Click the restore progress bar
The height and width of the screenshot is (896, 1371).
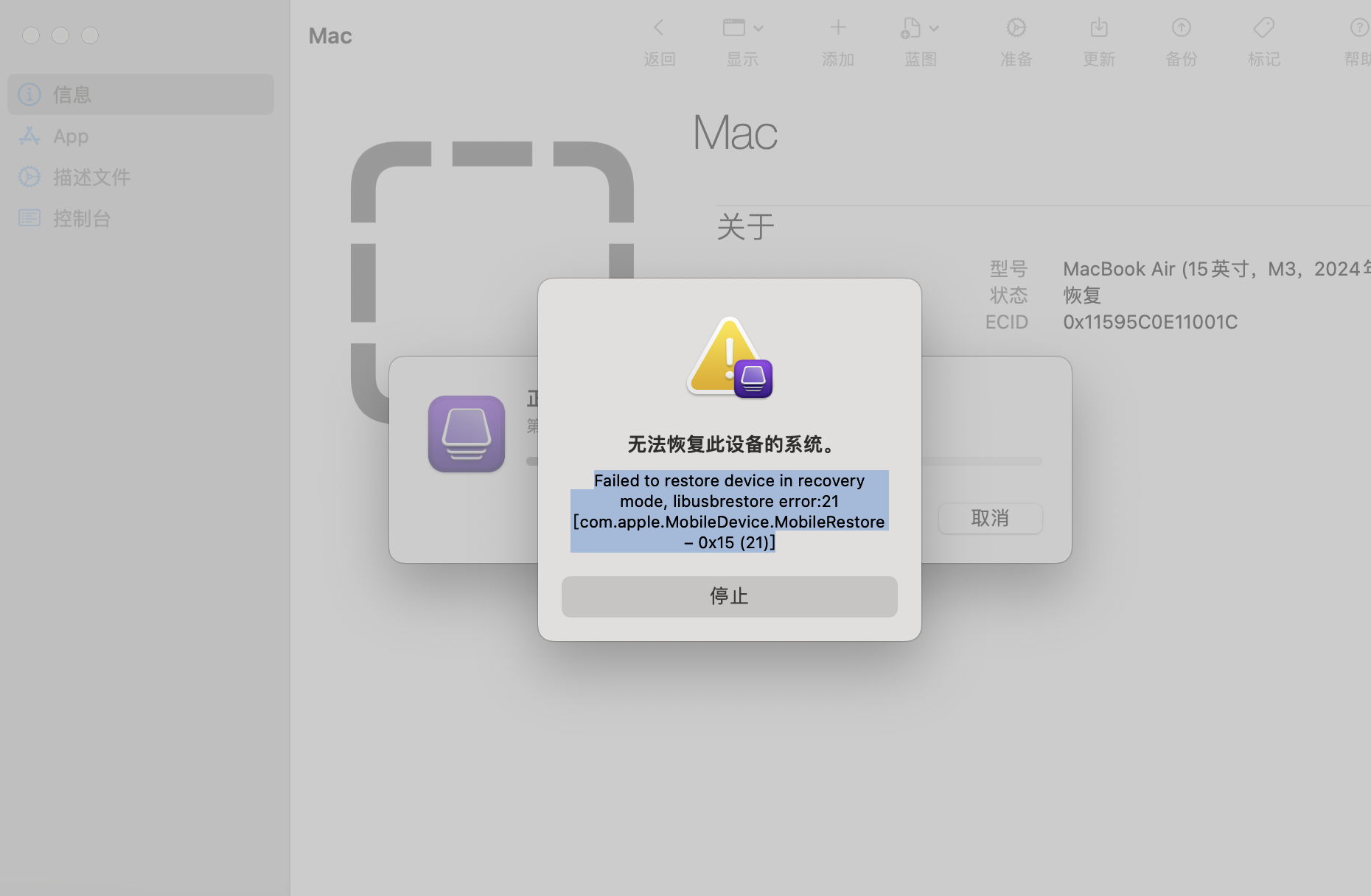[x=982, y=461]
